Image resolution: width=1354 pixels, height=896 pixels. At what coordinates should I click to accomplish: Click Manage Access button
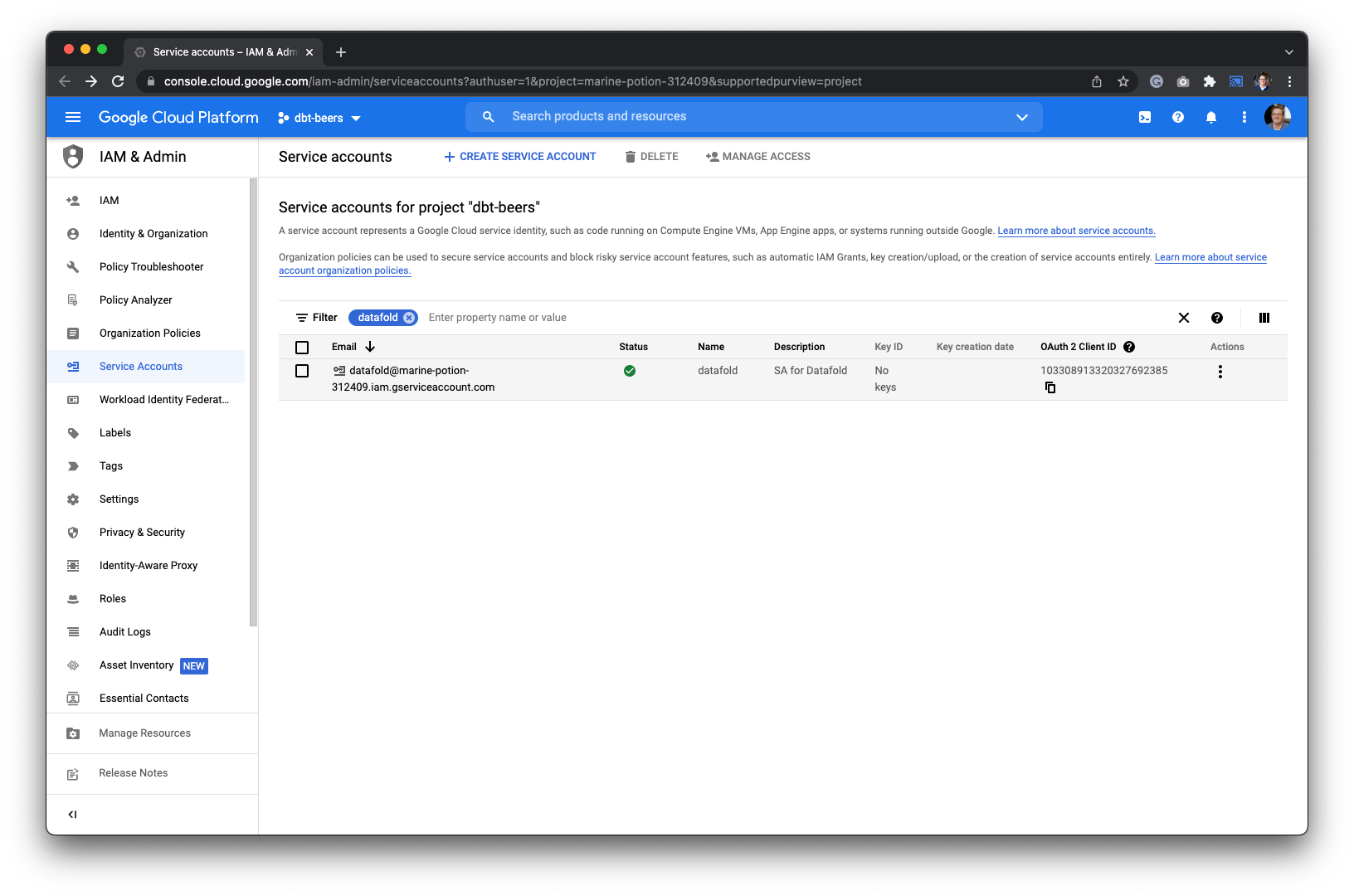pos(758,157)
